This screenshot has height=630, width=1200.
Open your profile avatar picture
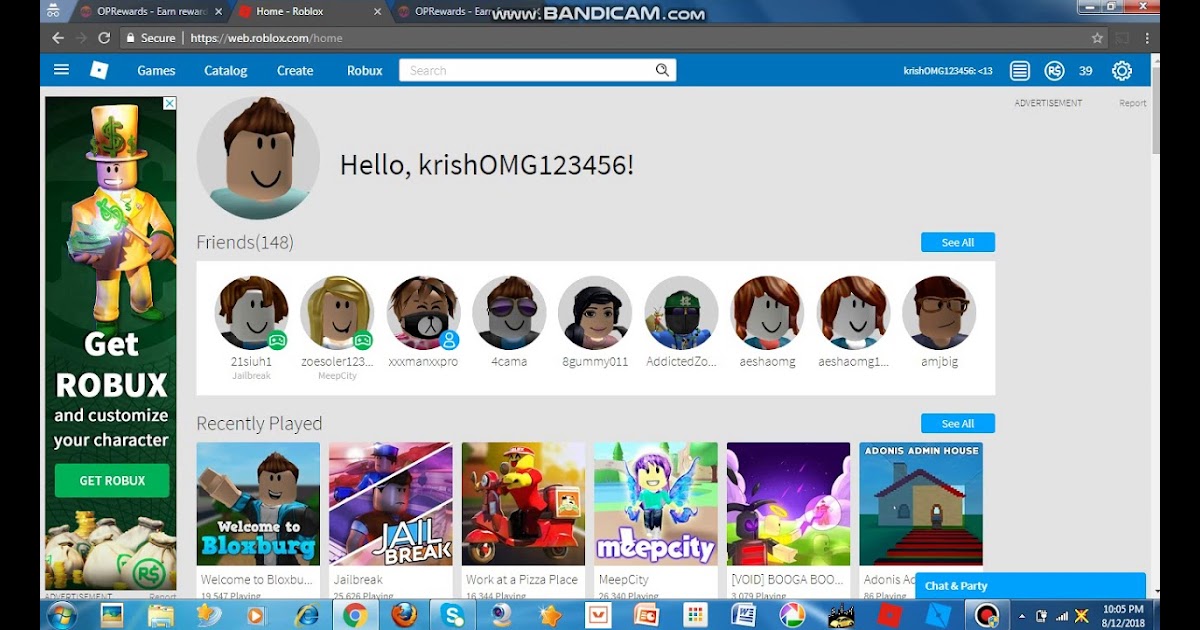pyautogui.click(x=258, y=158)
